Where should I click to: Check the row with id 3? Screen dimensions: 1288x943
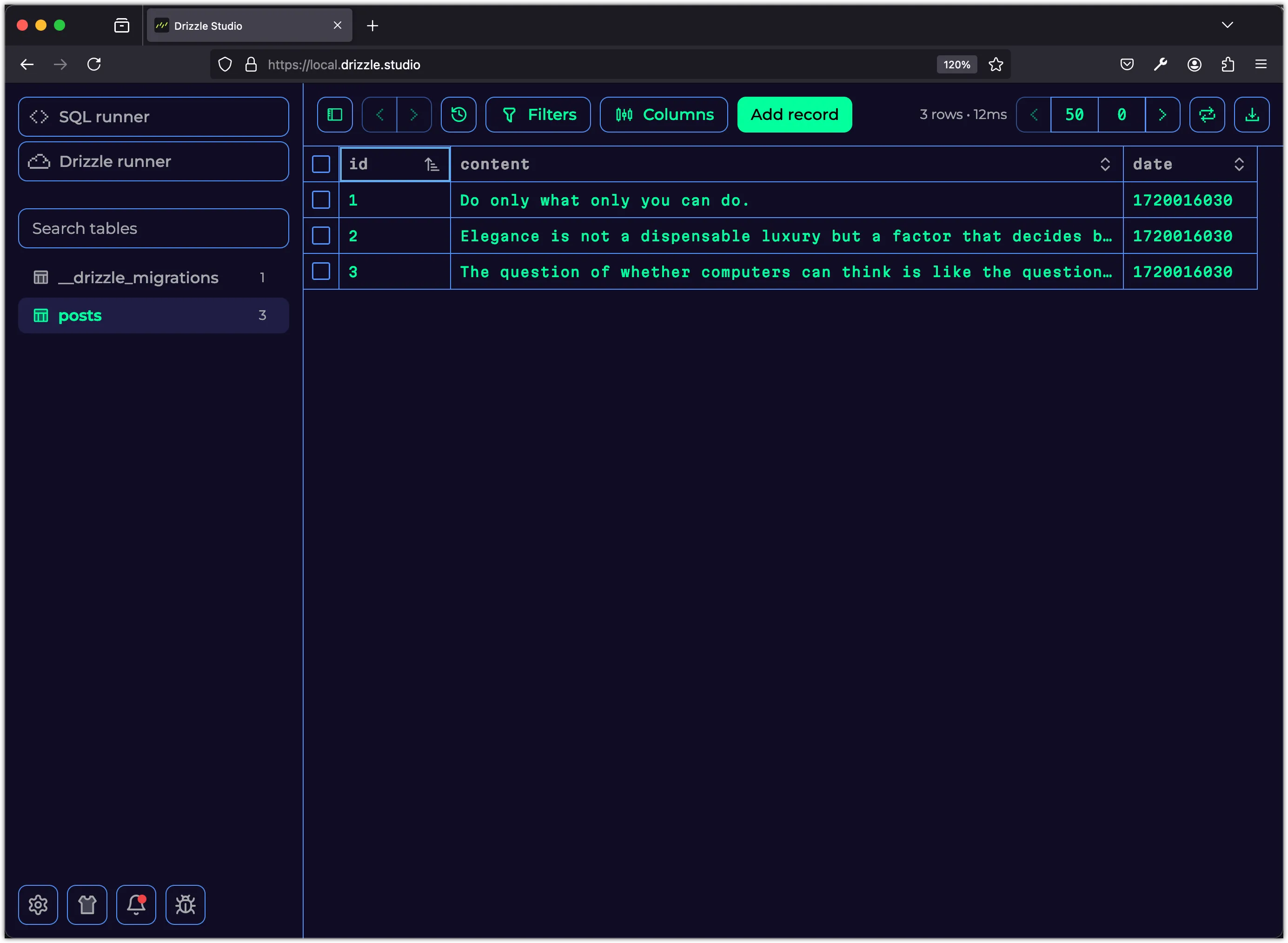[x=321, y=272]
